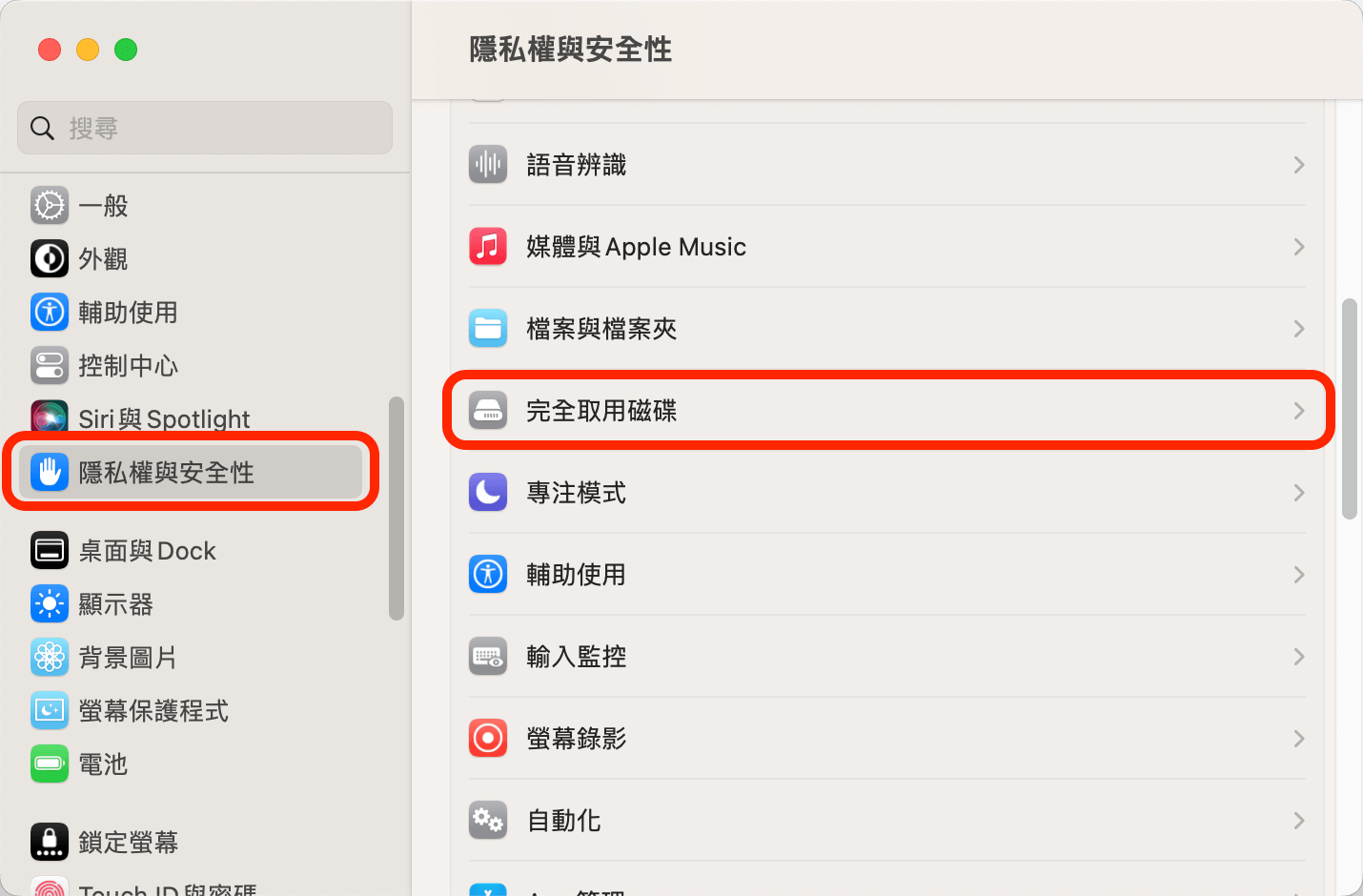
Task: Click the 完全取用磁碟 disk icon
Action: tap(488, 410)
